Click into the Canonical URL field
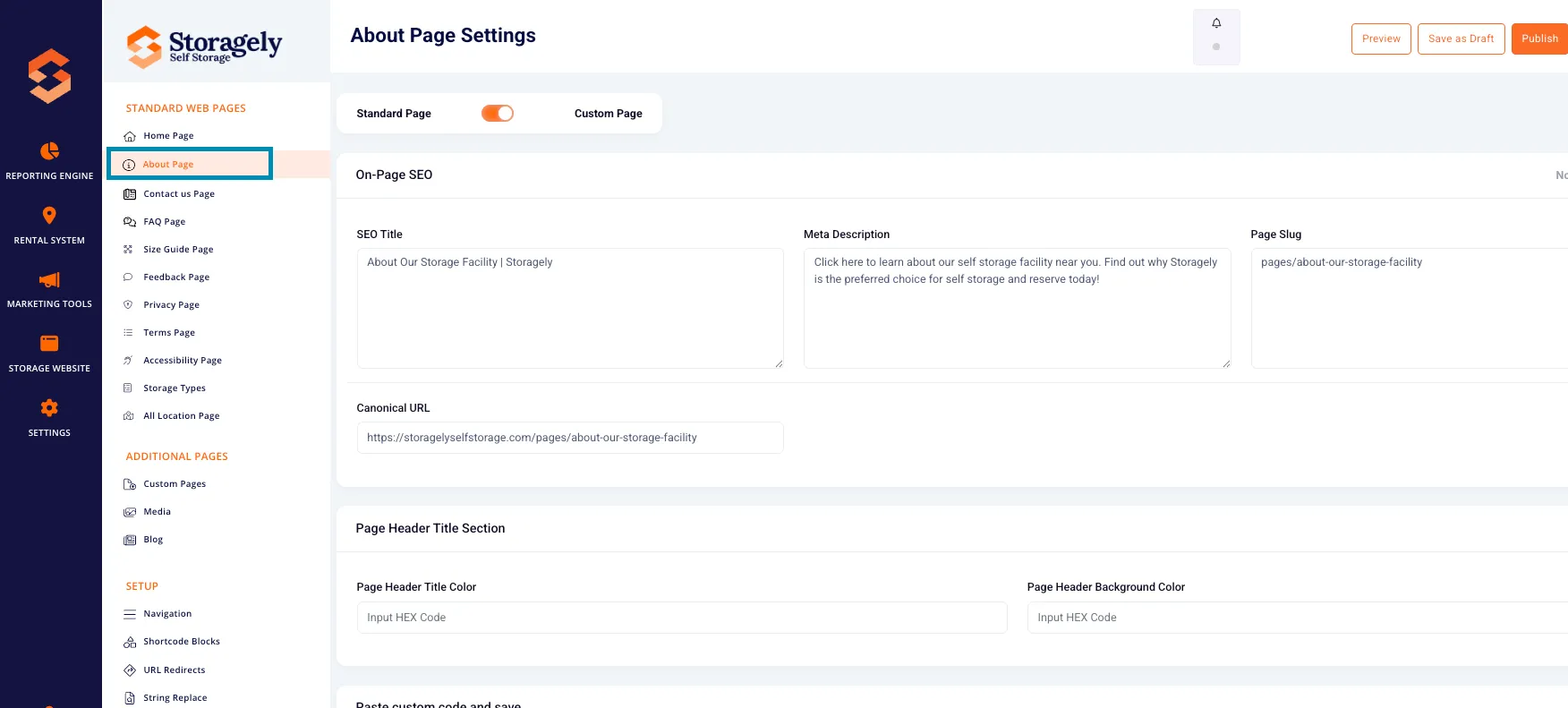The width and height of the screenshot is (1568, 708). [x=570, y=438]
